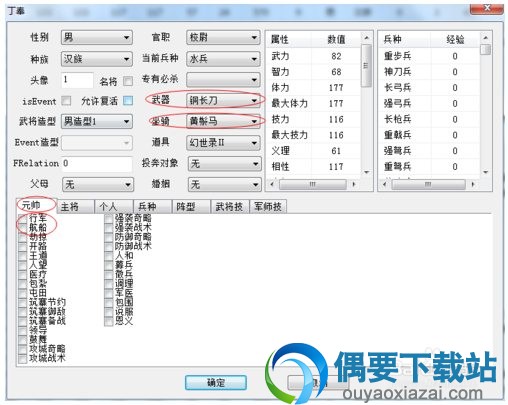Viewport: 508px width, 405px height.
Task: Click scroll-down arrow in 属性 attribute list
Action: (x=366, y=172)
